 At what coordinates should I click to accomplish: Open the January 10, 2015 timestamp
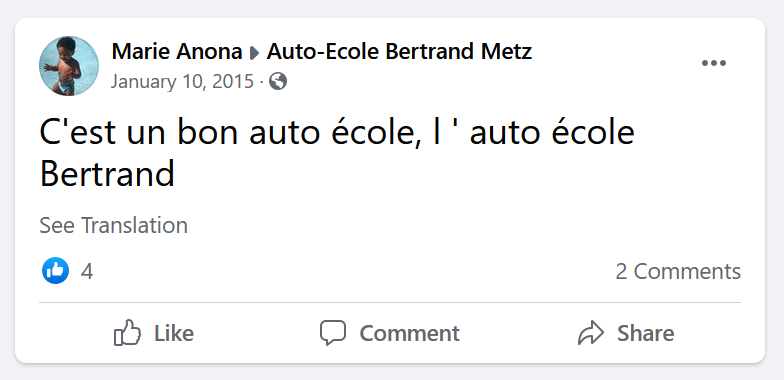182,81
